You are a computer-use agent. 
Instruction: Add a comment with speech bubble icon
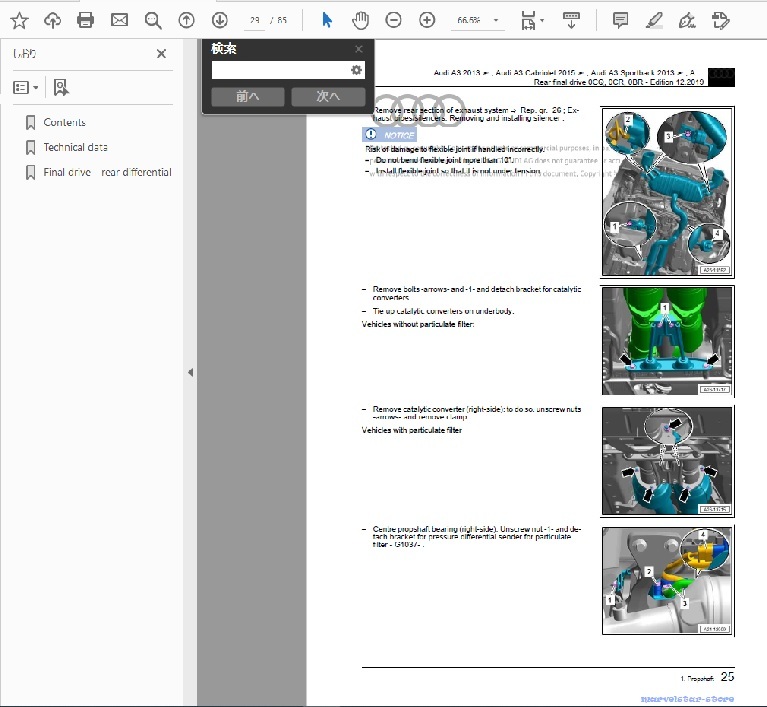(620, 21)
